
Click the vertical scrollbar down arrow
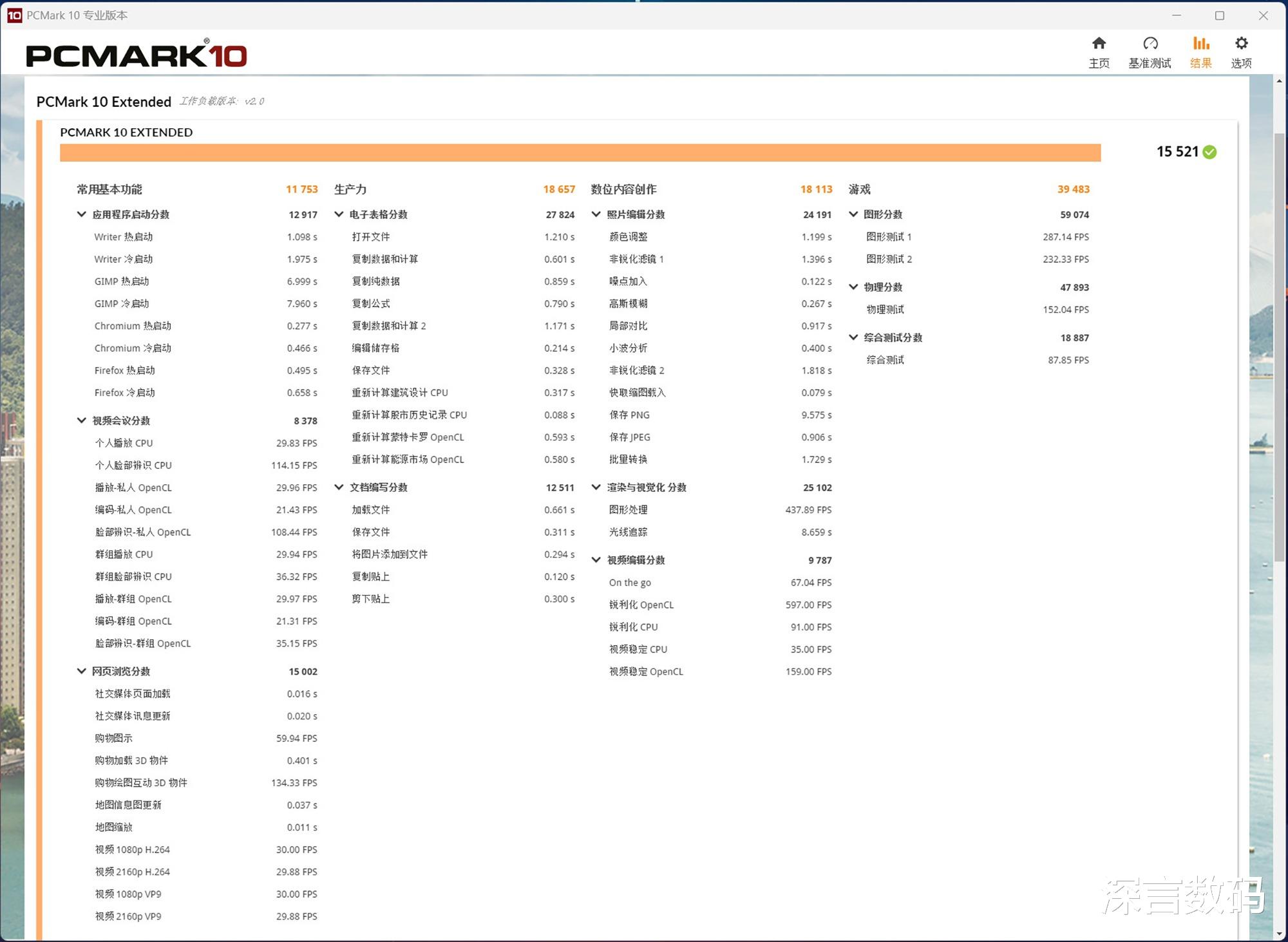[x=1279, y=933]
